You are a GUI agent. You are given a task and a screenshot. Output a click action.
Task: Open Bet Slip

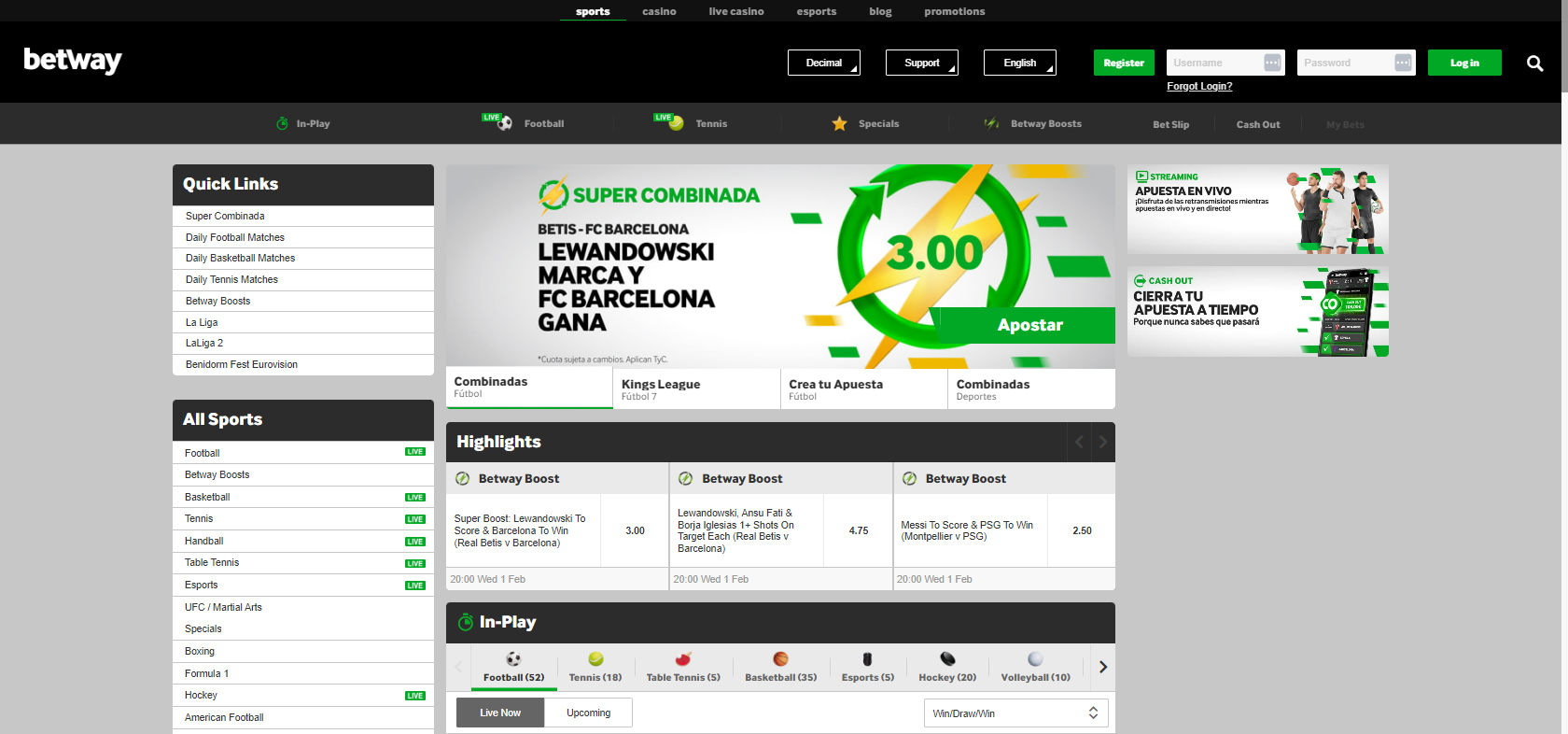pos(1170,124)
